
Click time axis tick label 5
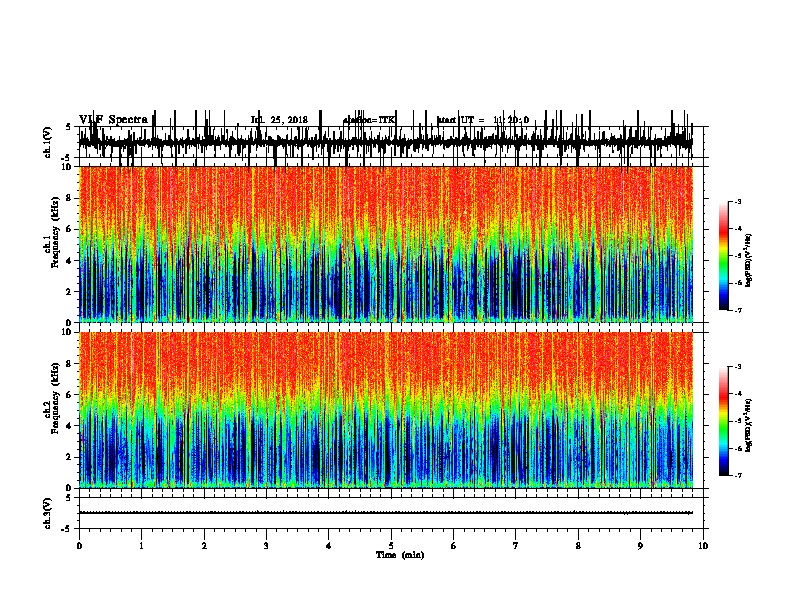coord(391,546)
